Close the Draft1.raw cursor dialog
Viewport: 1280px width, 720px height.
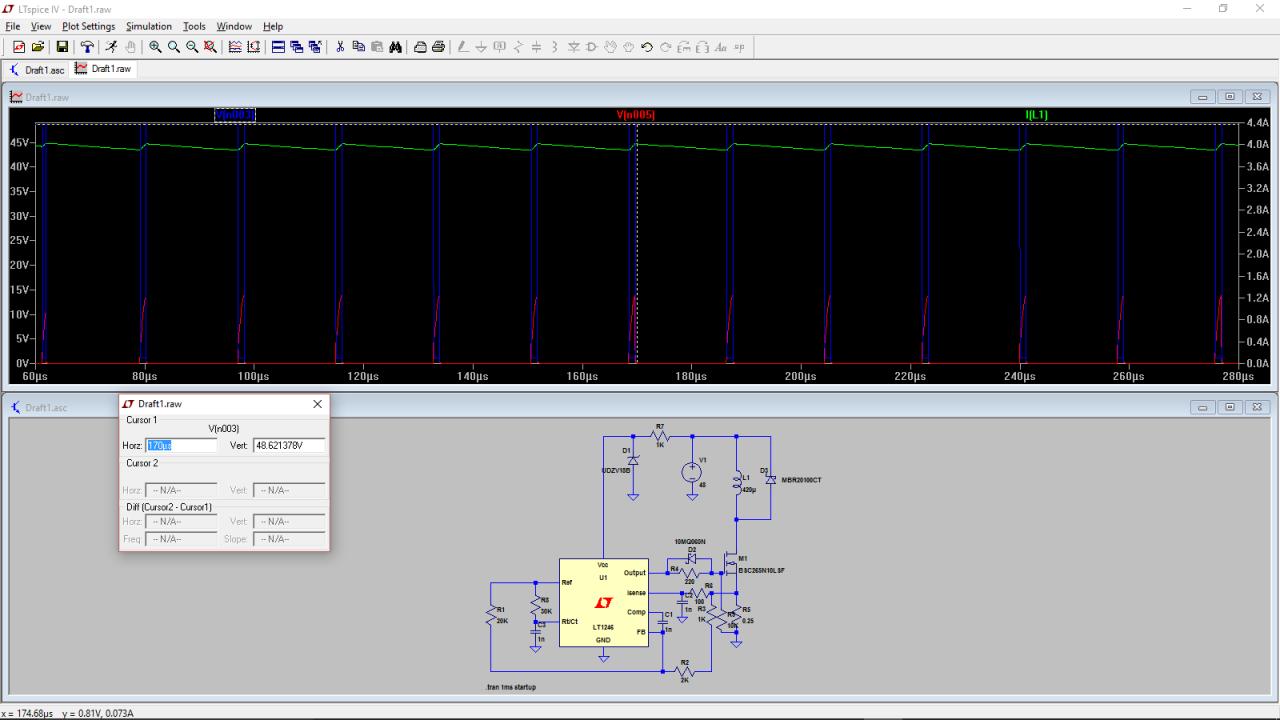point(318,404)
